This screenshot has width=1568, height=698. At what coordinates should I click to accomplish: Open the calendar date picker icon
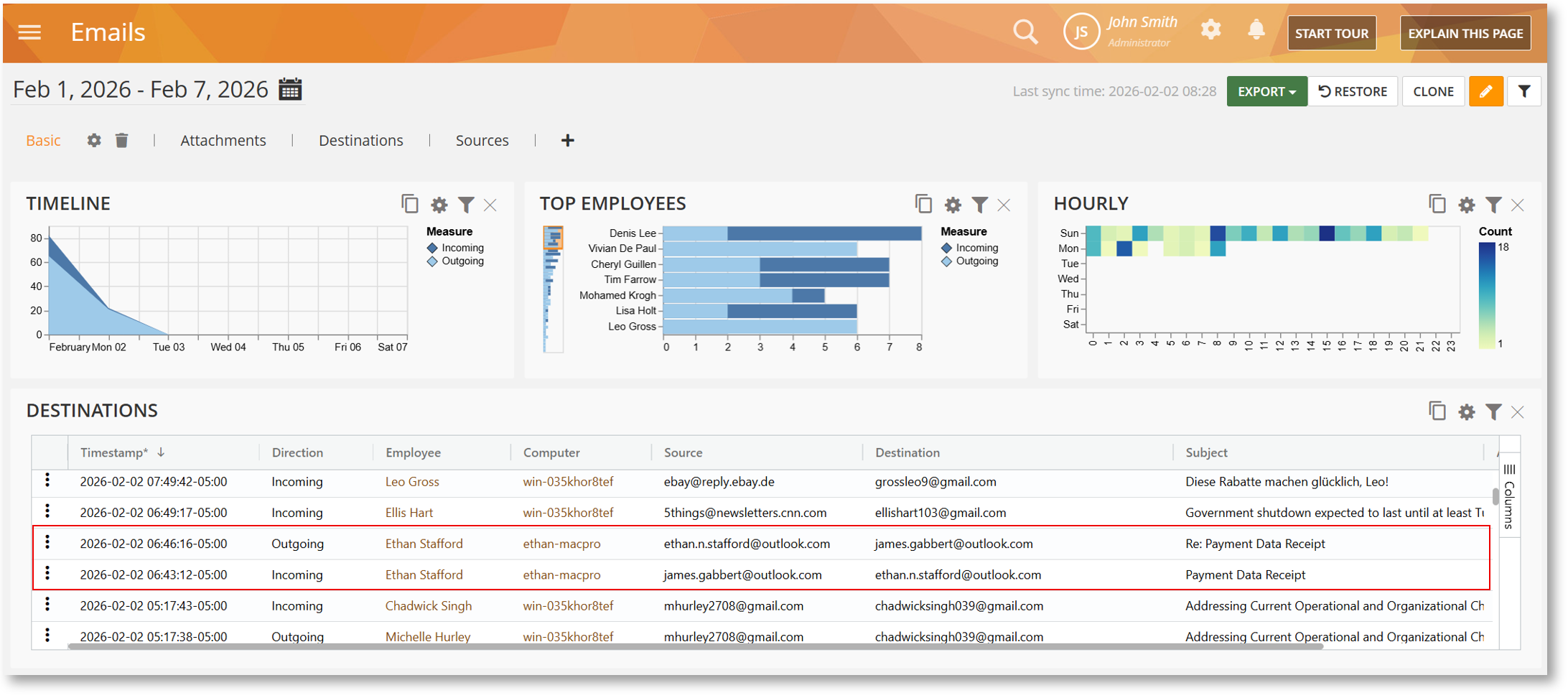click(x=290, y=90)
